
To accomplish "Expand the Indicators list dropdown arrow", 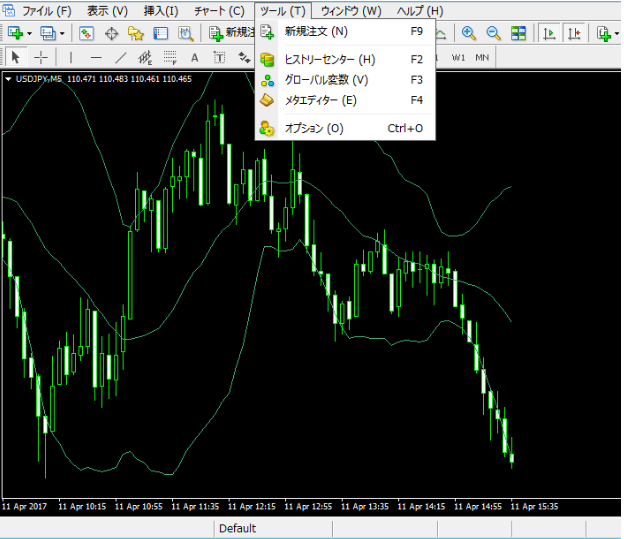I will (x=617, y=34).
